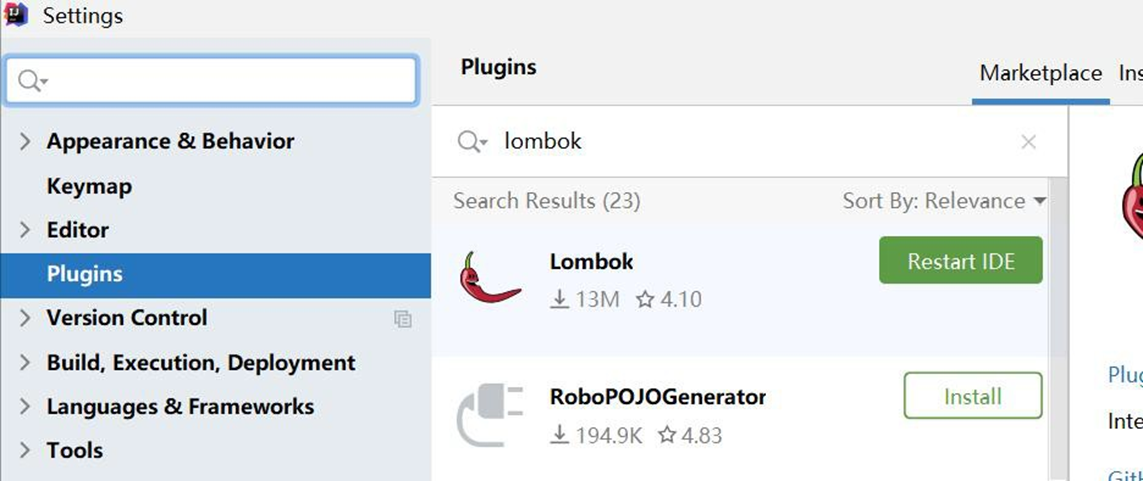Open plugin search options magnifier icon

[471, 142]
